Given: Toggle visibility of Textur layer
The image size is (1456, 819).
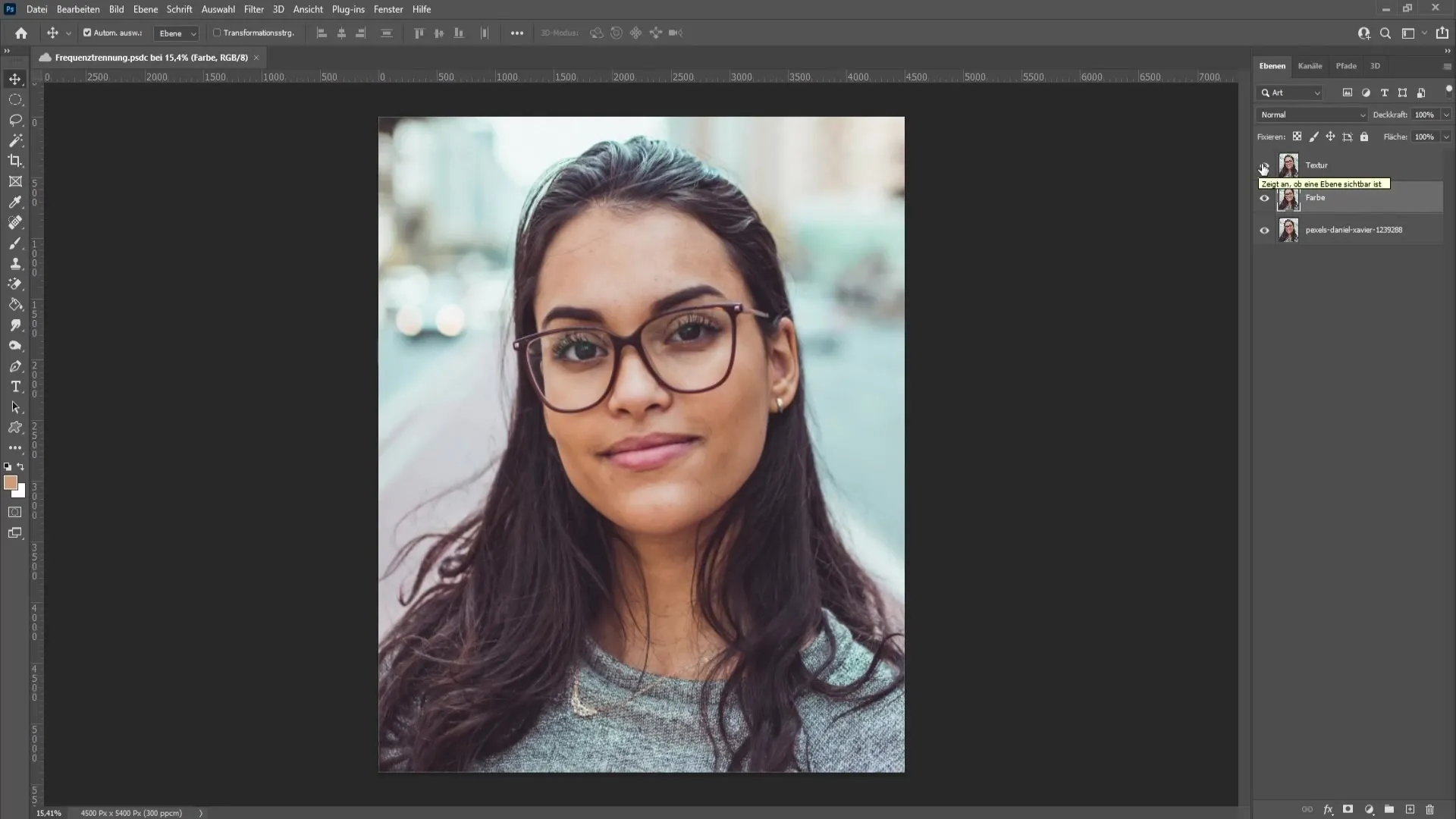Looking at the screenshot, I should [x=1264, y=164].
